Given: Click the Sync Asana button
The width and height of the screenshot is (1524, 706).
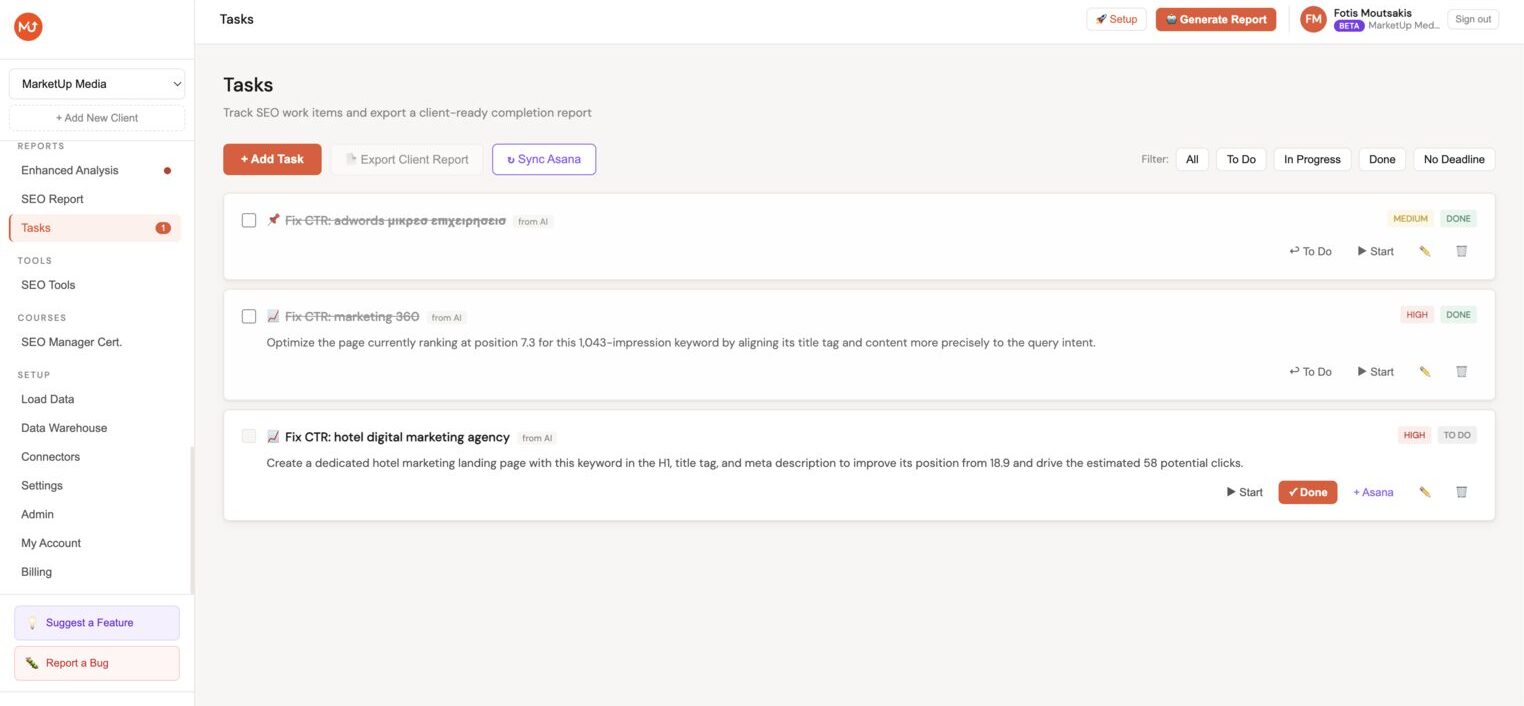Looking at the screenshot, I should click(x=544, y=159).
